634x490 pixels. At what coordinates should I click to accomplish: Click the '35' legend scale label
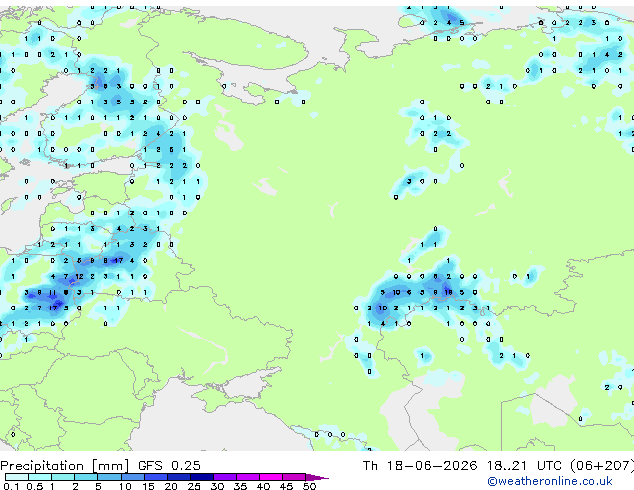[x=240, y=486]
